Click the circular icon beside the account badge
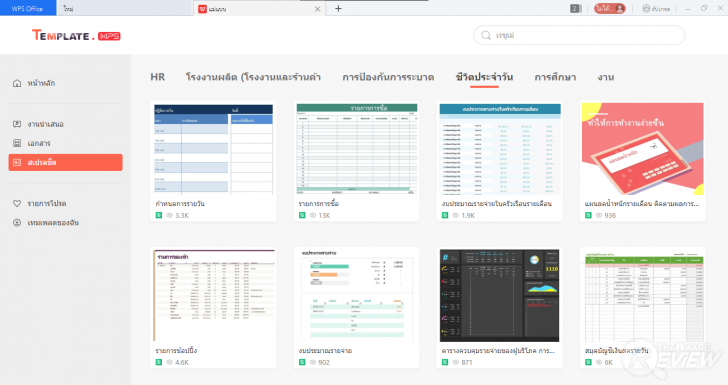This screenshot has height=385, width=728. [646, 8]
